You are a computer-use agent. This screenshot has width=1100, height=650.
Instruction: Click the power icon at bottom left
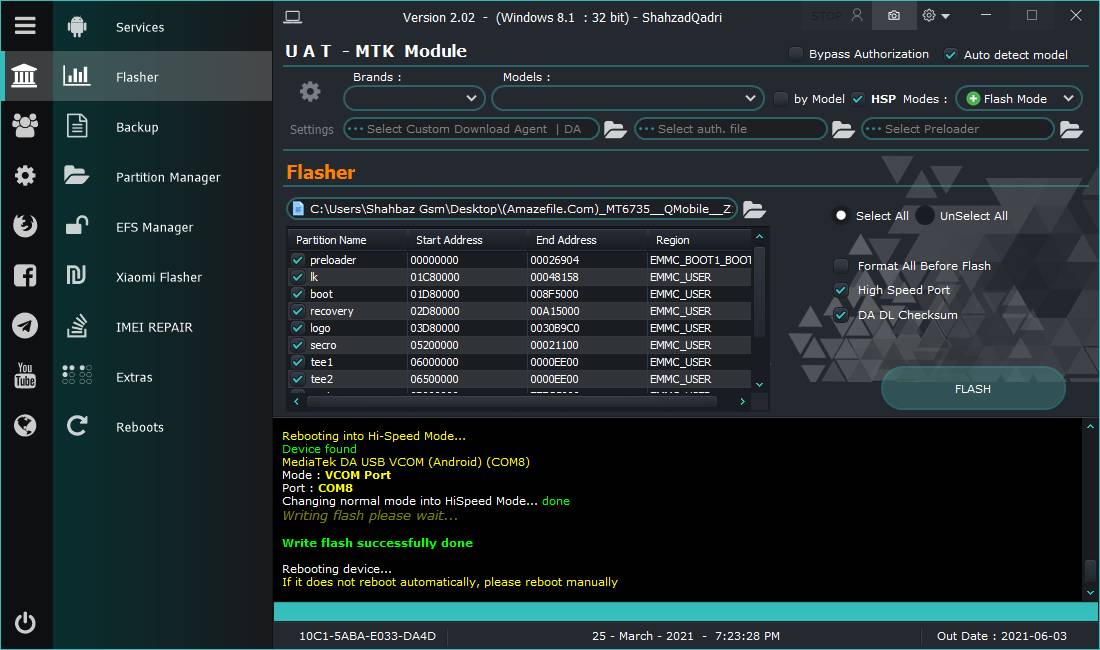tap(25, 623)
